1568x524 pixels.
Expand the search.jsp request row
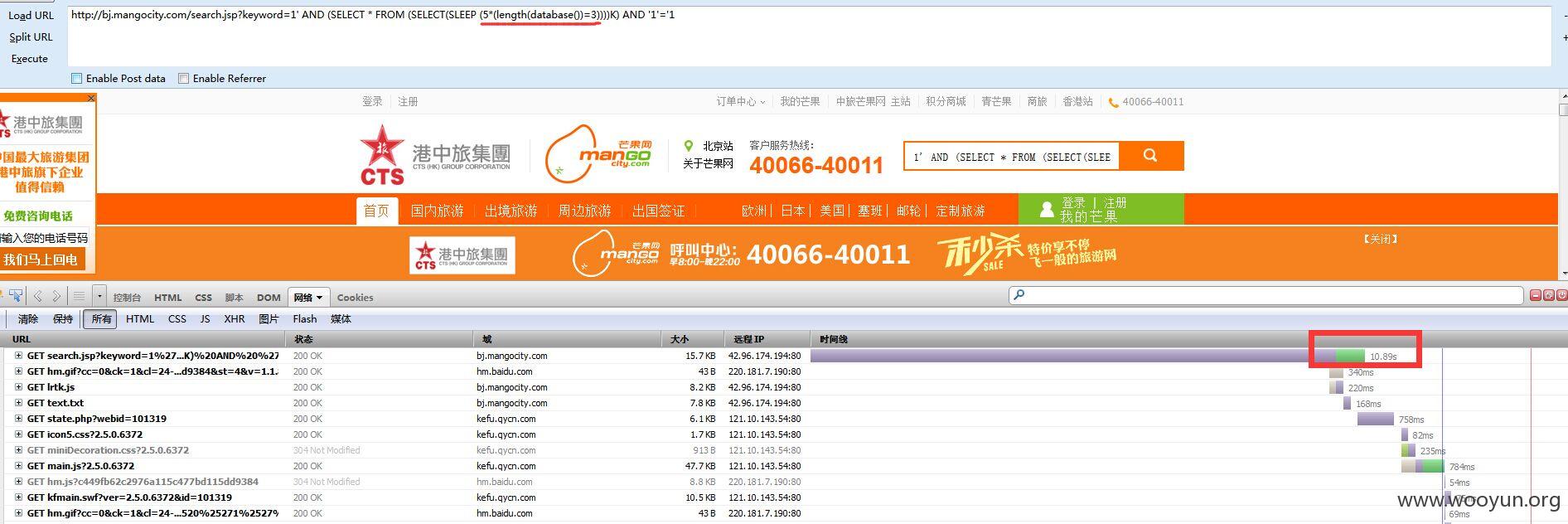(18, 356)
